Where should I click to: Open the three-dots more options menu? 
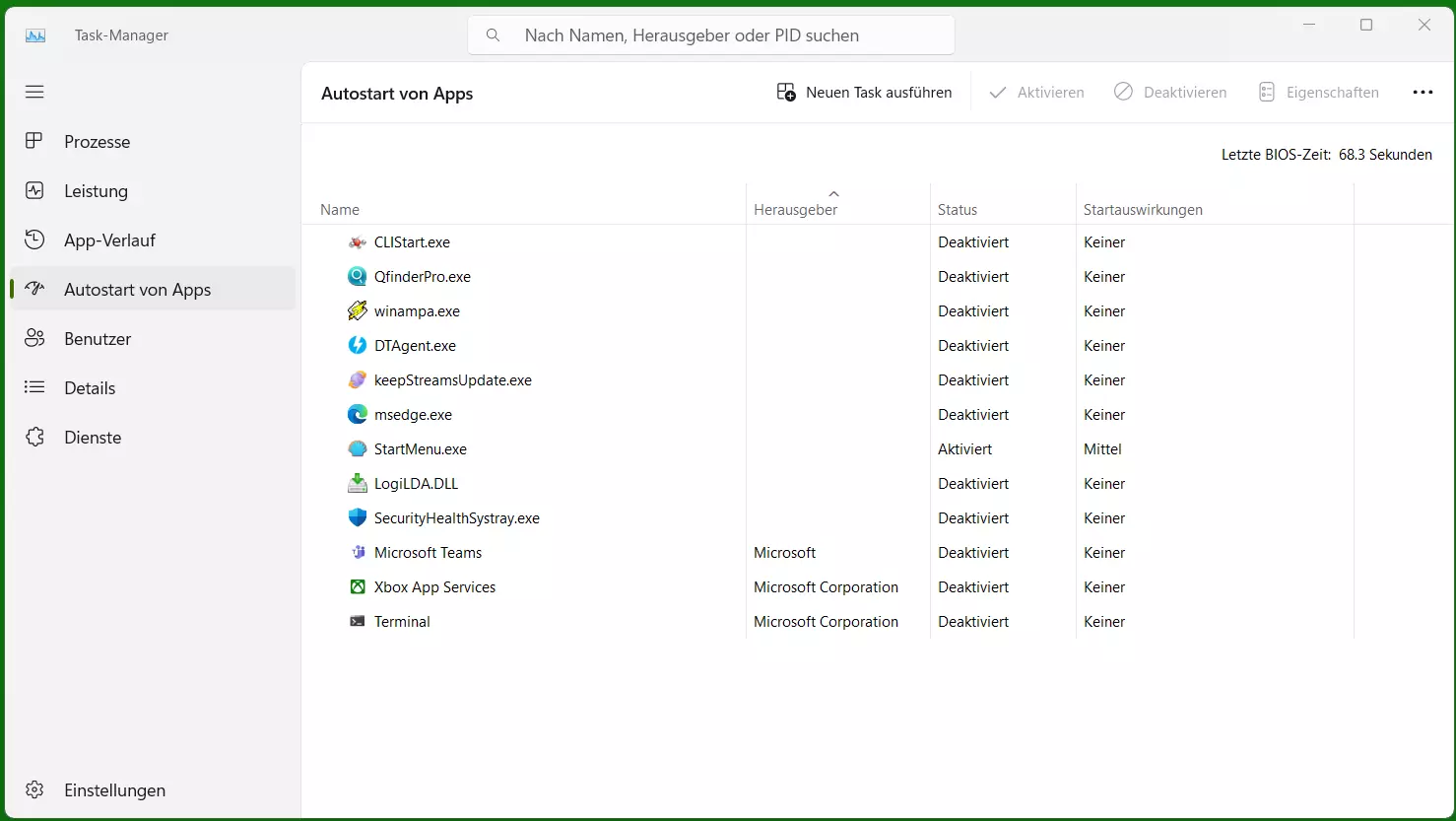[x=1423, y=92]
